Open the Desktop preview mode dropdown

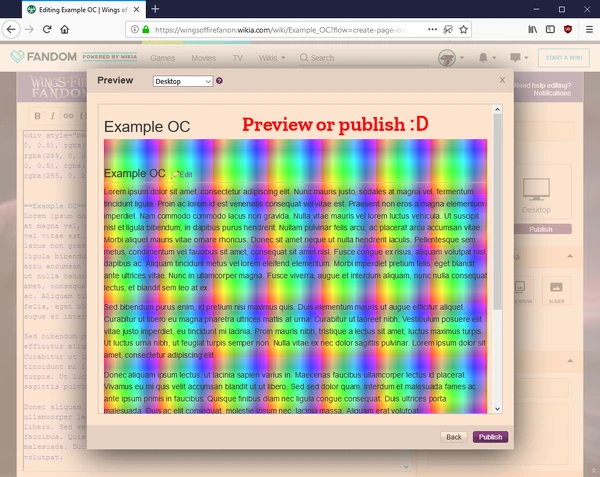click(183, 81)
